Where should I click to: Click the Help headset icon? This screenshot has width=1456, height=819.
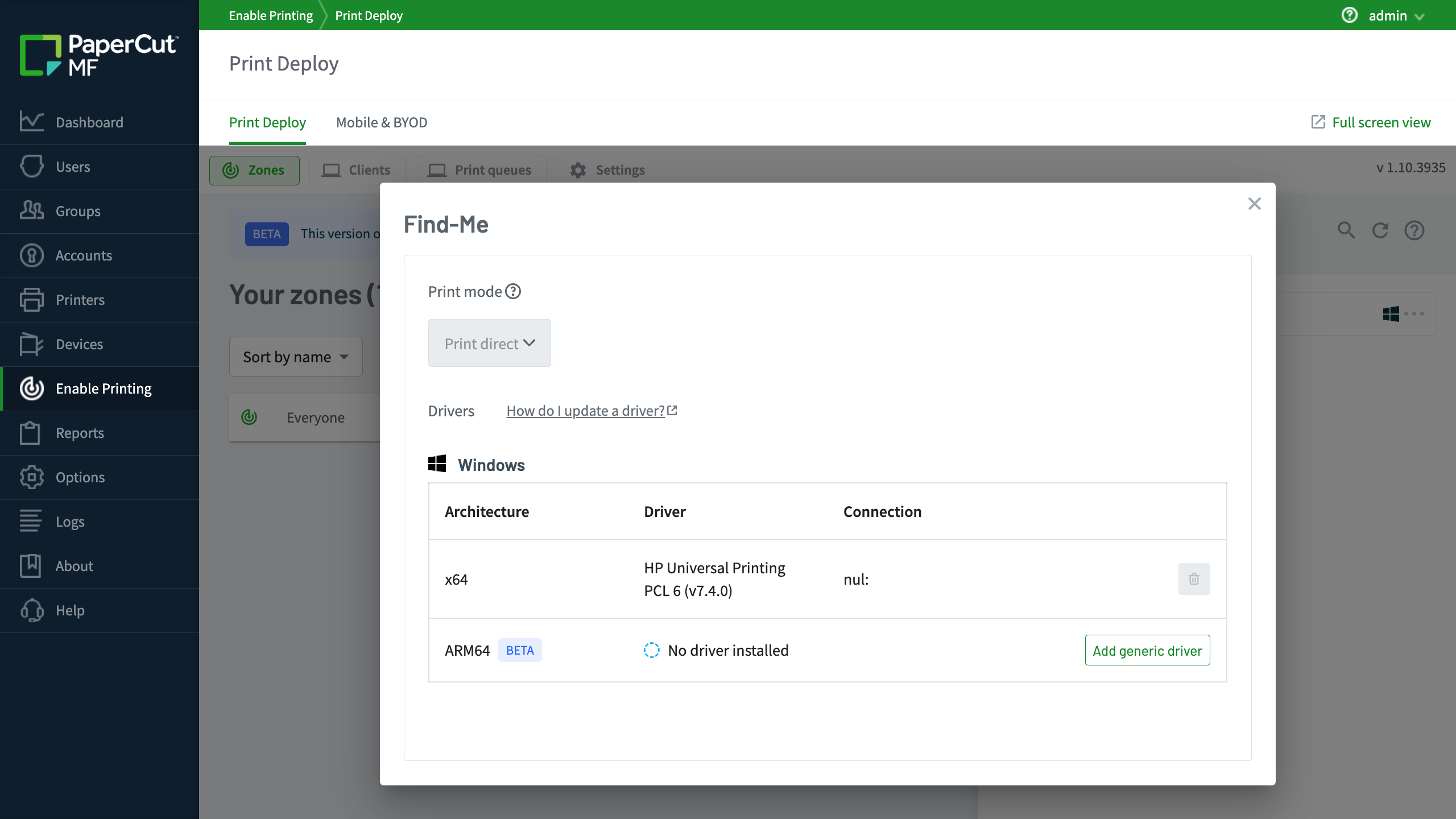coord(31,610)
